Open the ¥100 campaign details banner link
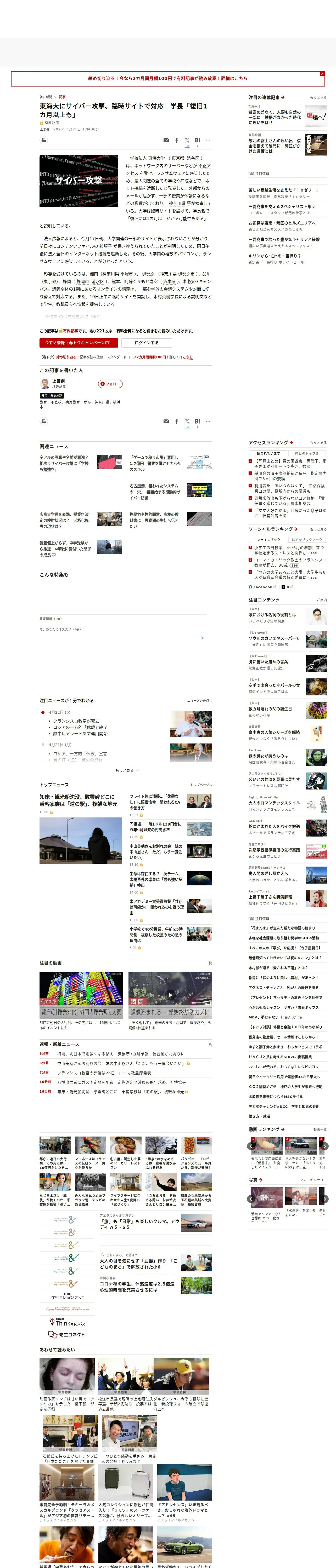 tap(168, 78)
